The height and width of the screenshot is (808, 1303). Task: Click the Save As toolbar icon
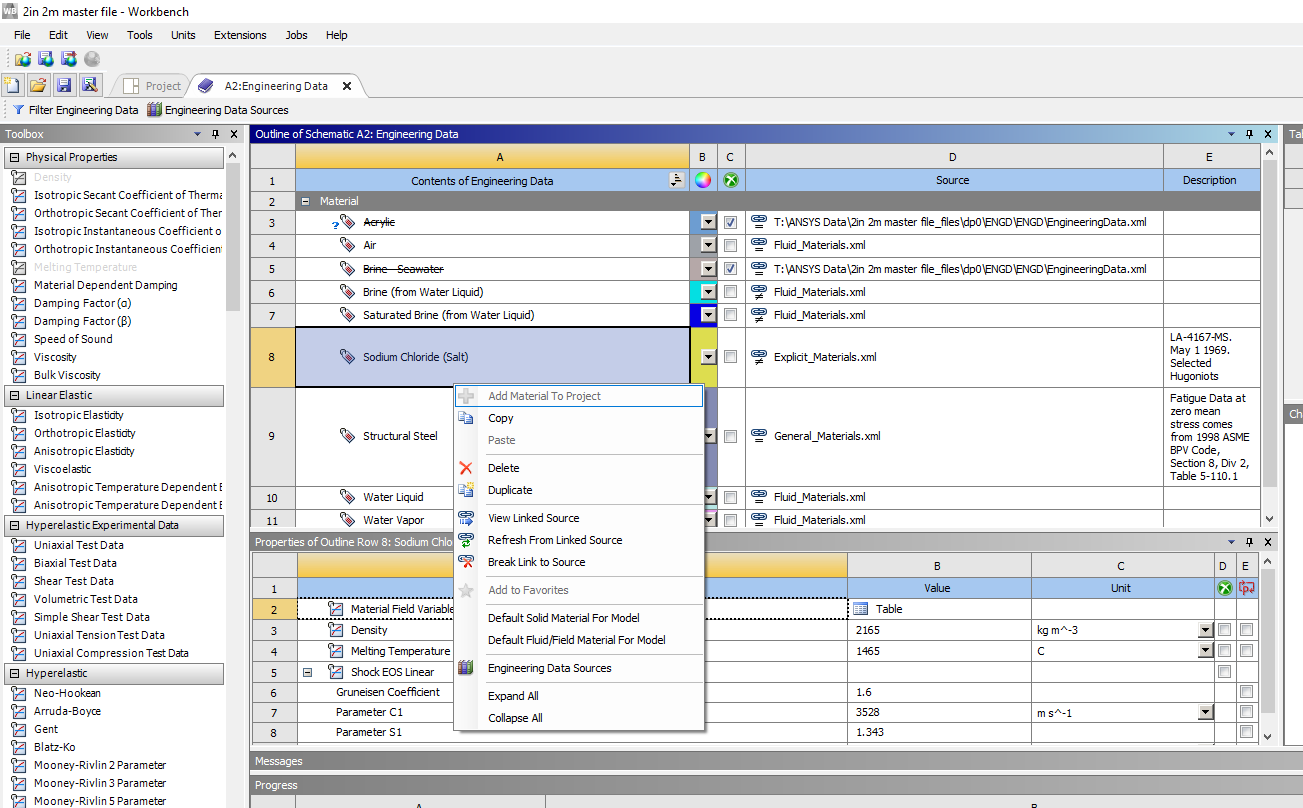90,86
